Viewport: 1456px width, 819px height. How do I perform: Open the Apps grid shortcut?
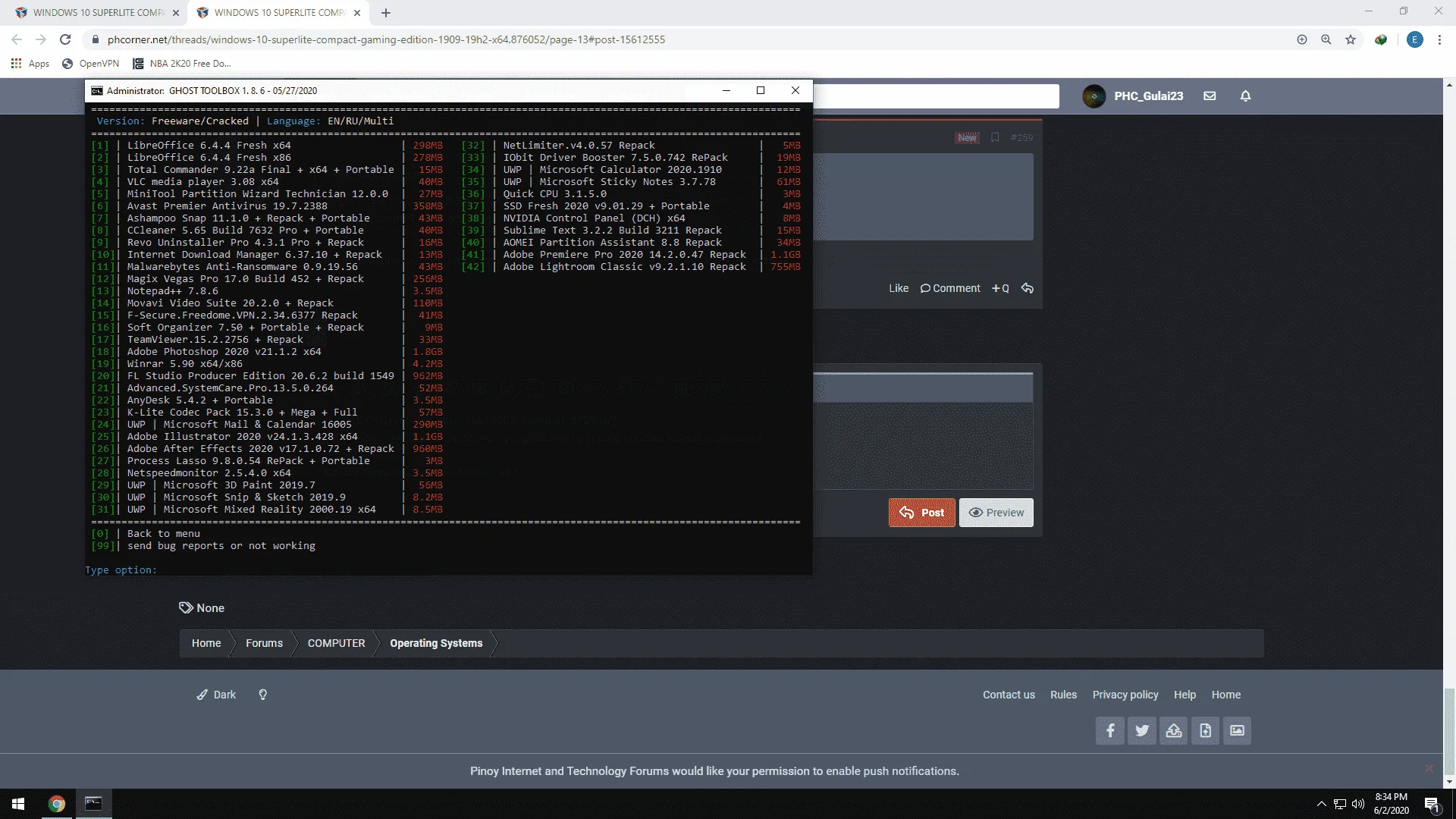click(30, 64)
